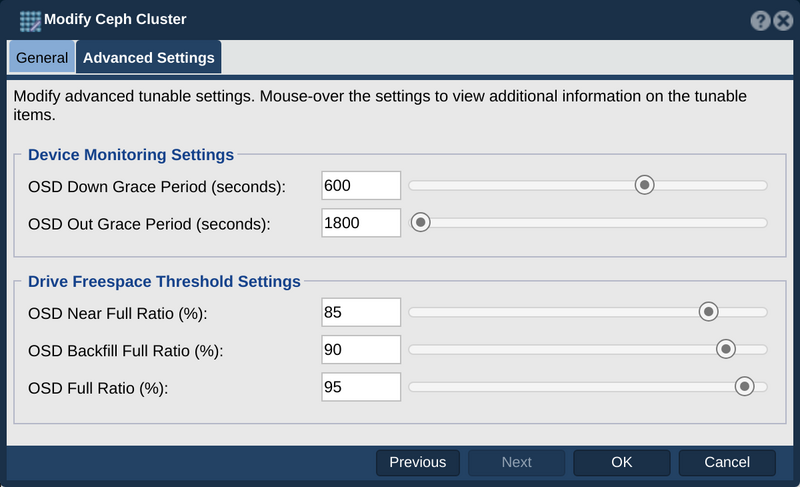The height and width of the screenshot is (487, 800).
Task: Click the Drive Freespace Threshold Settings heading
Action: click(x=164, y=281)
